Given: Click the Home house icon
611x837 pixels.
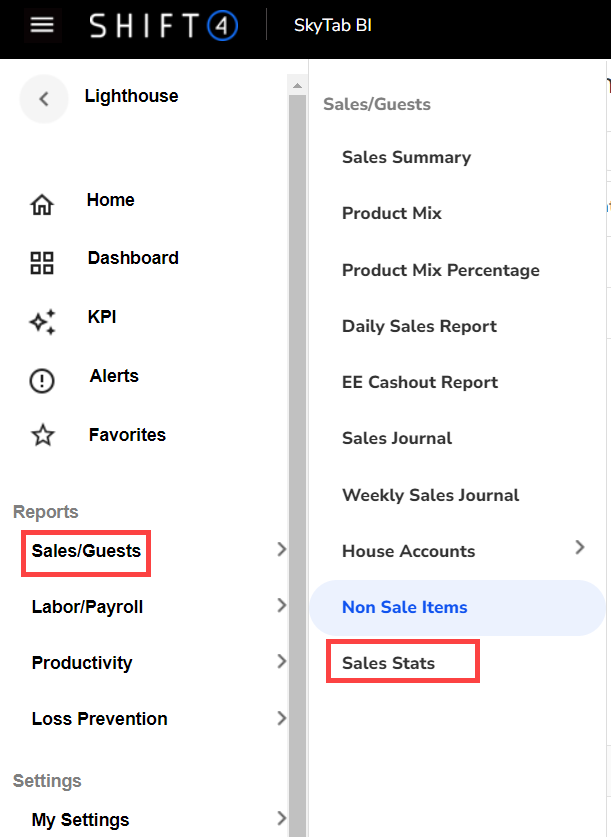Looking at the screenshot, I should 42,205.
